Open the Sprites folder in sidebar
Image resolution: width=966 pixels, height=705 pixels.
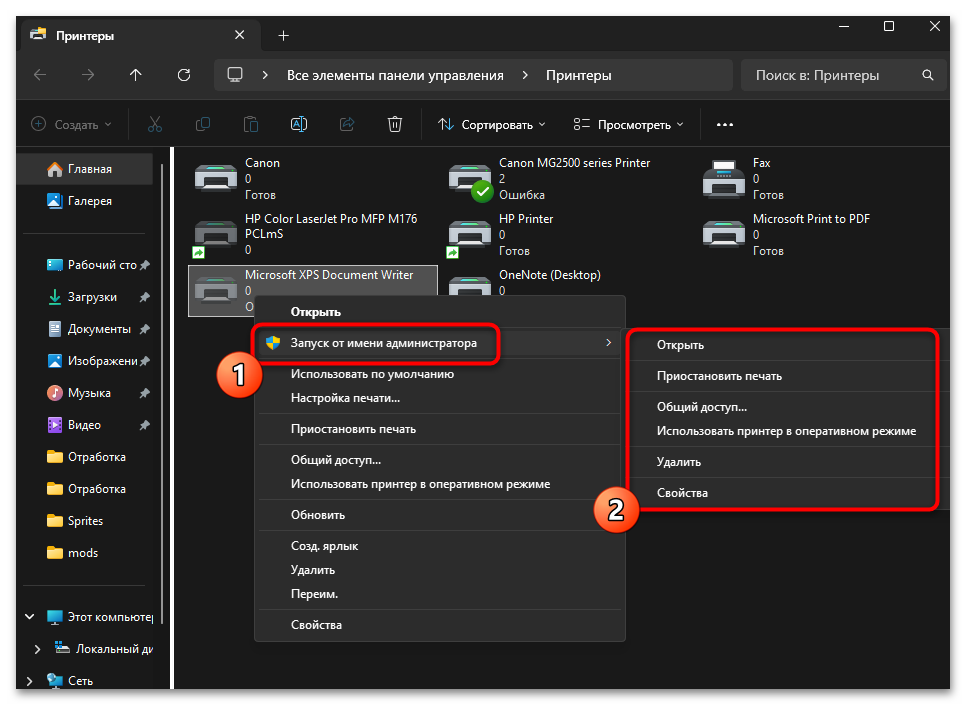pyautogui.click(x=85, y=521)
